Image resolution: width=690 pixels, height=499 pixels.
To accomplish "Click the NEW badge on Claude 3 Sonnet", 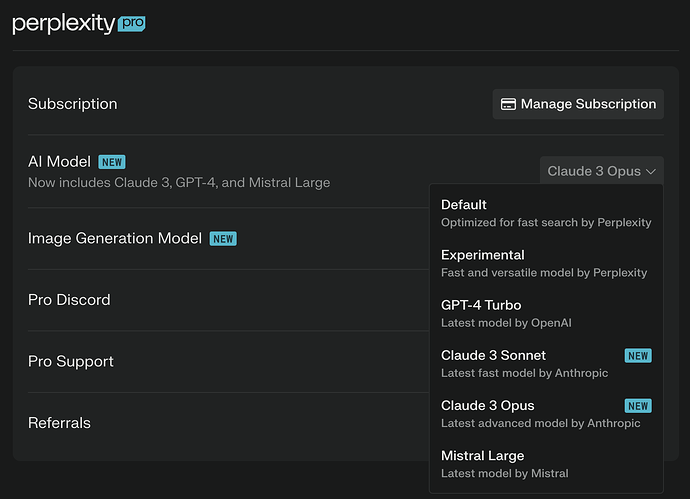I will tap(638, 356).
